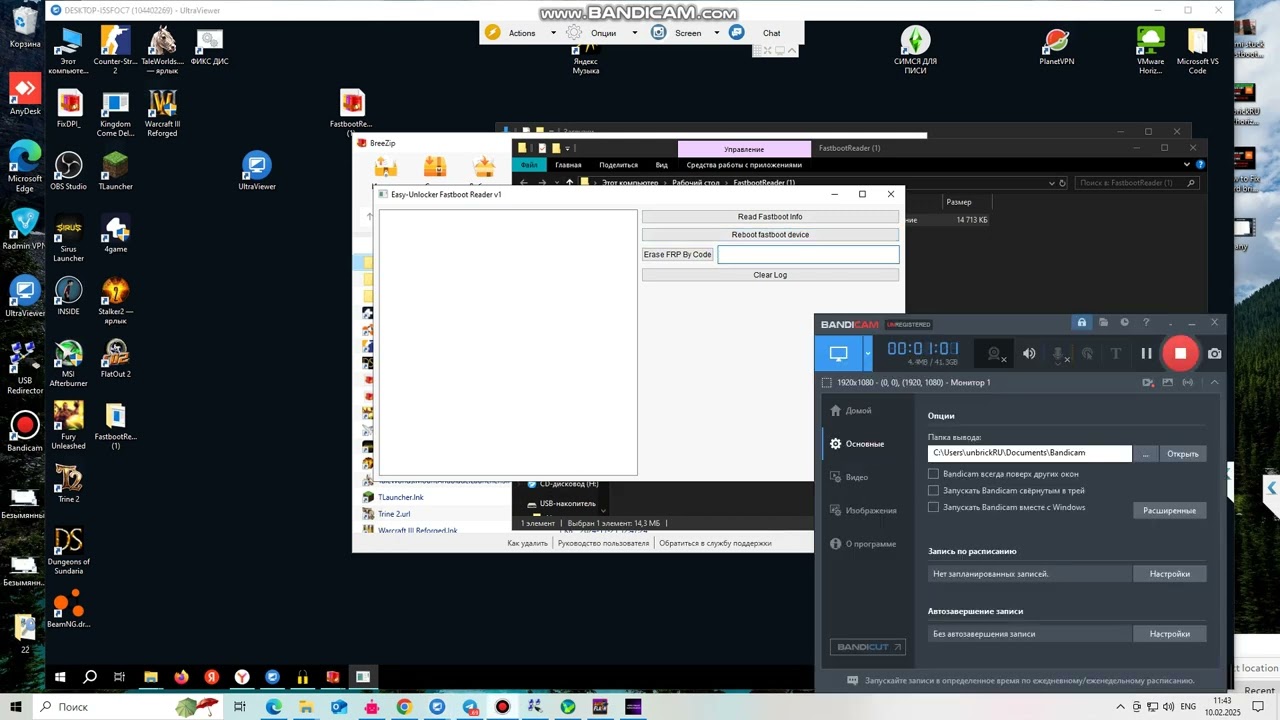Open Главная tab in Explorer ribbon
This screenshot has width=1280, height=720.
(568, 165)
